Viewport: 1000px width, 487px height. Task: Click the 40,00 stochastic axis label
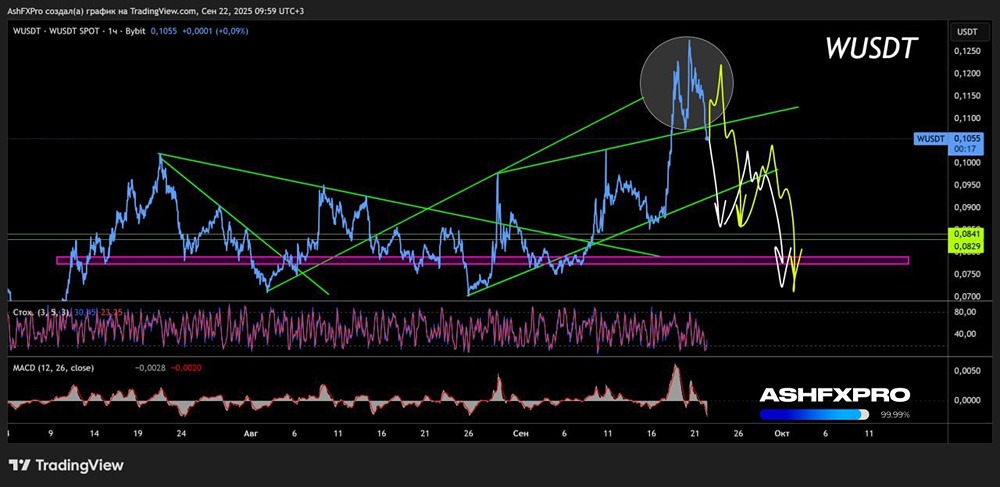(x=964, y=333)
